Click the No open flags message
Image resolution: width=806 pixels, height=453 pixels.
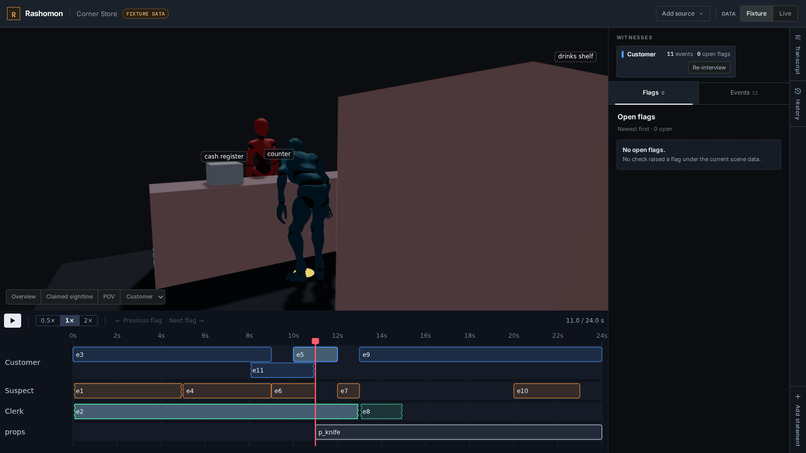pos(699,154)
